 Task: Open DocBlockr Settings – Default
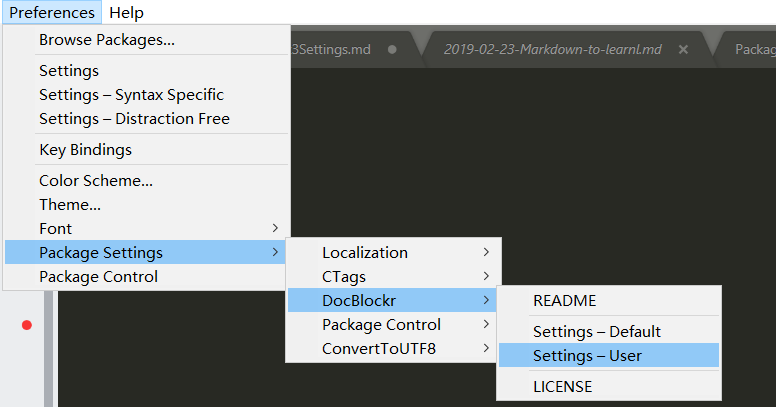pyautogui.click(x=597, y=332)
